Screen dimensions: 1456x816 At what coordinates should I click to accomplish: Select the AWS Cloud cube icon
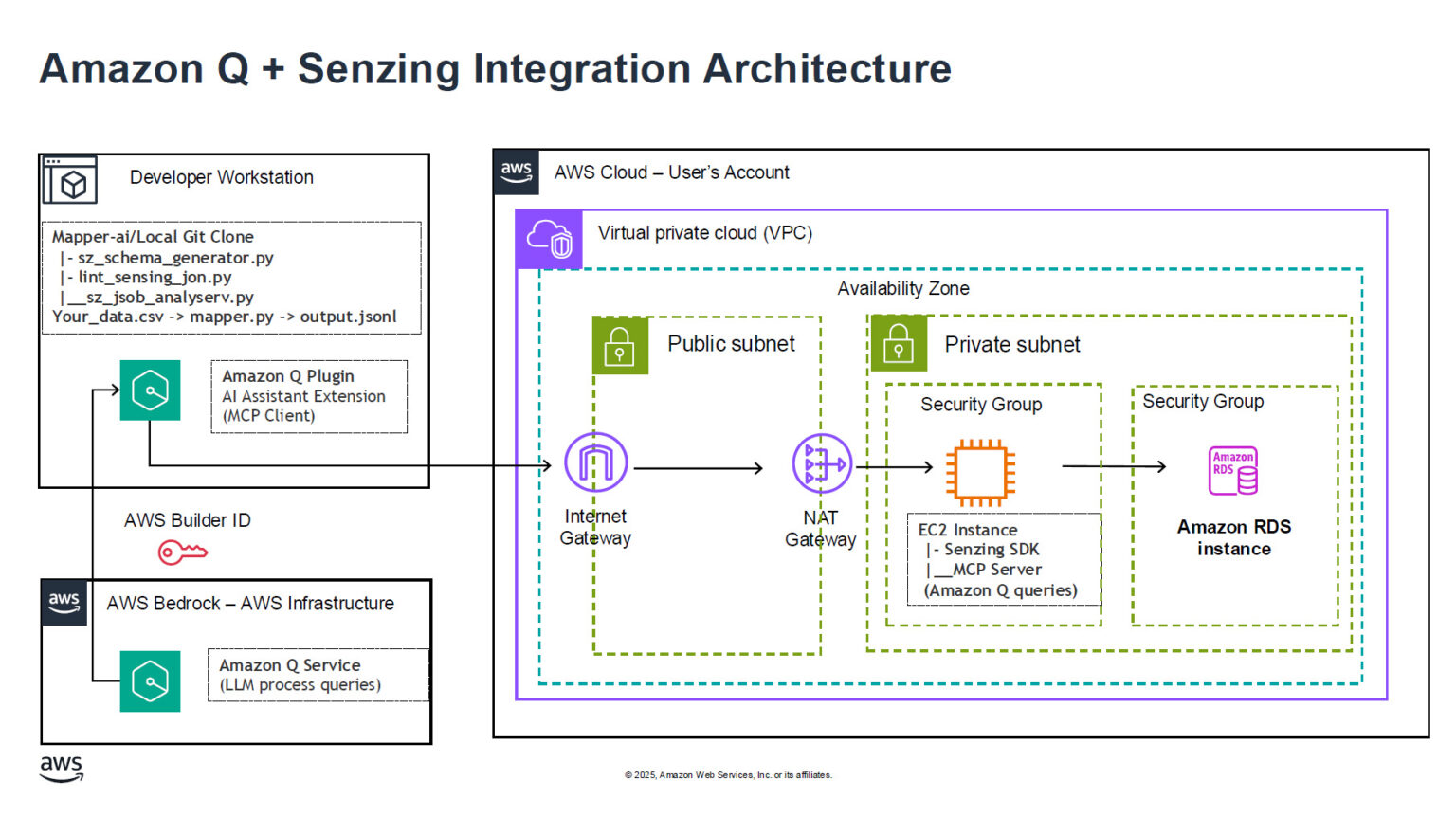point(517,170)
